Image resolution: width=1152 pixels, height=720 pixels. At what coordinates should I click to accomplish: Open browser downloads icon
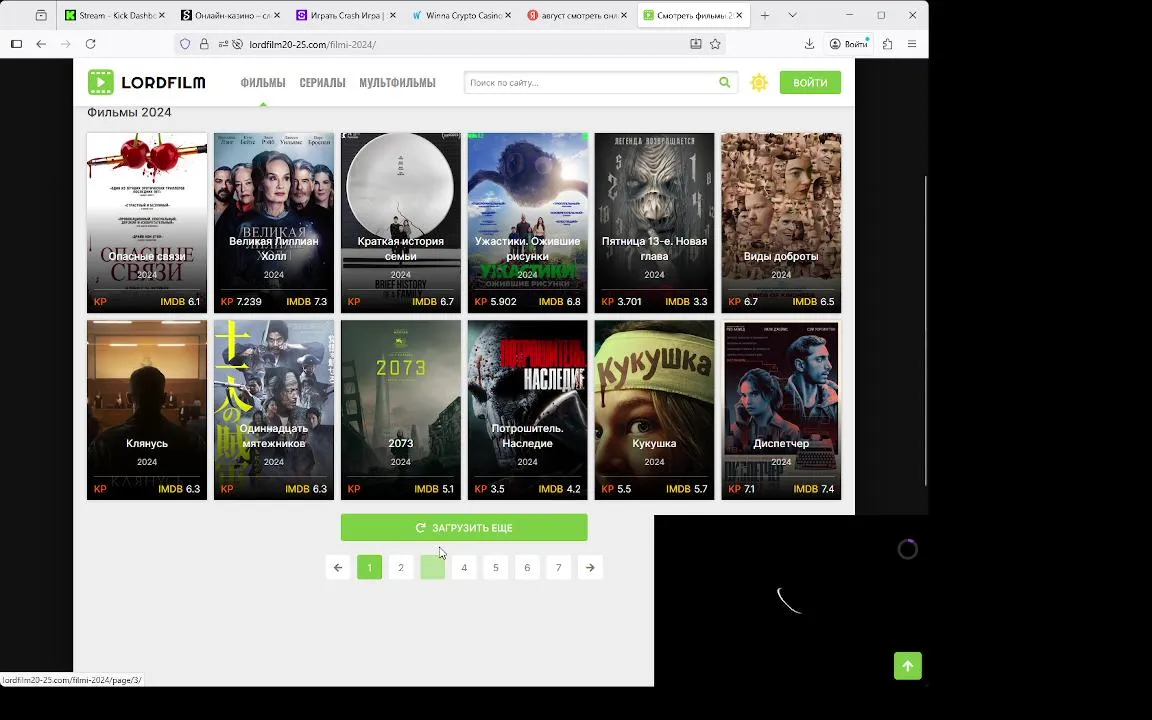(809, 44)
